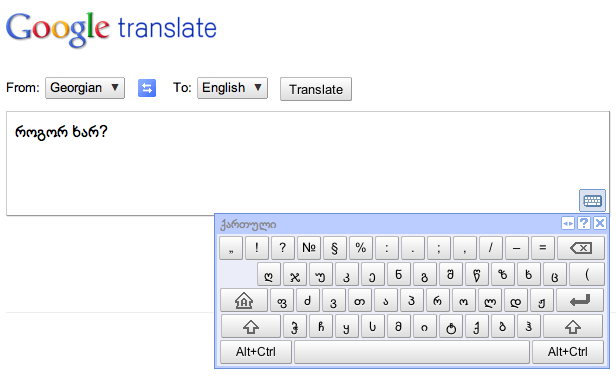Image resolution: width=616 pixels, height=384 pixels.
Task: Click the Georgian დ key
Action: (x=515, y=301)
